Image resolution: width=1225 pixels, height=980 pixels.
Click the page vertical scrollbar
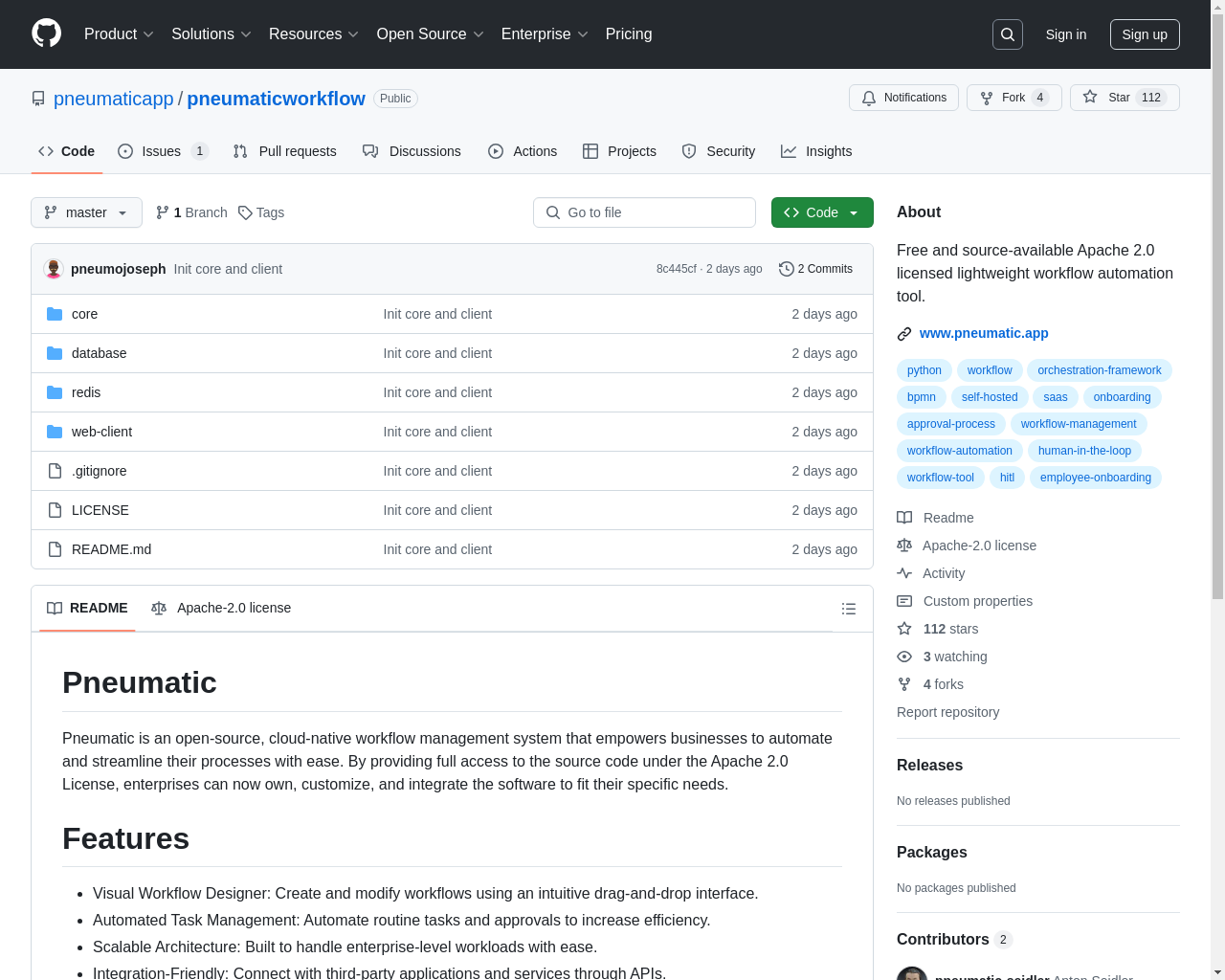pos(1217,306)
